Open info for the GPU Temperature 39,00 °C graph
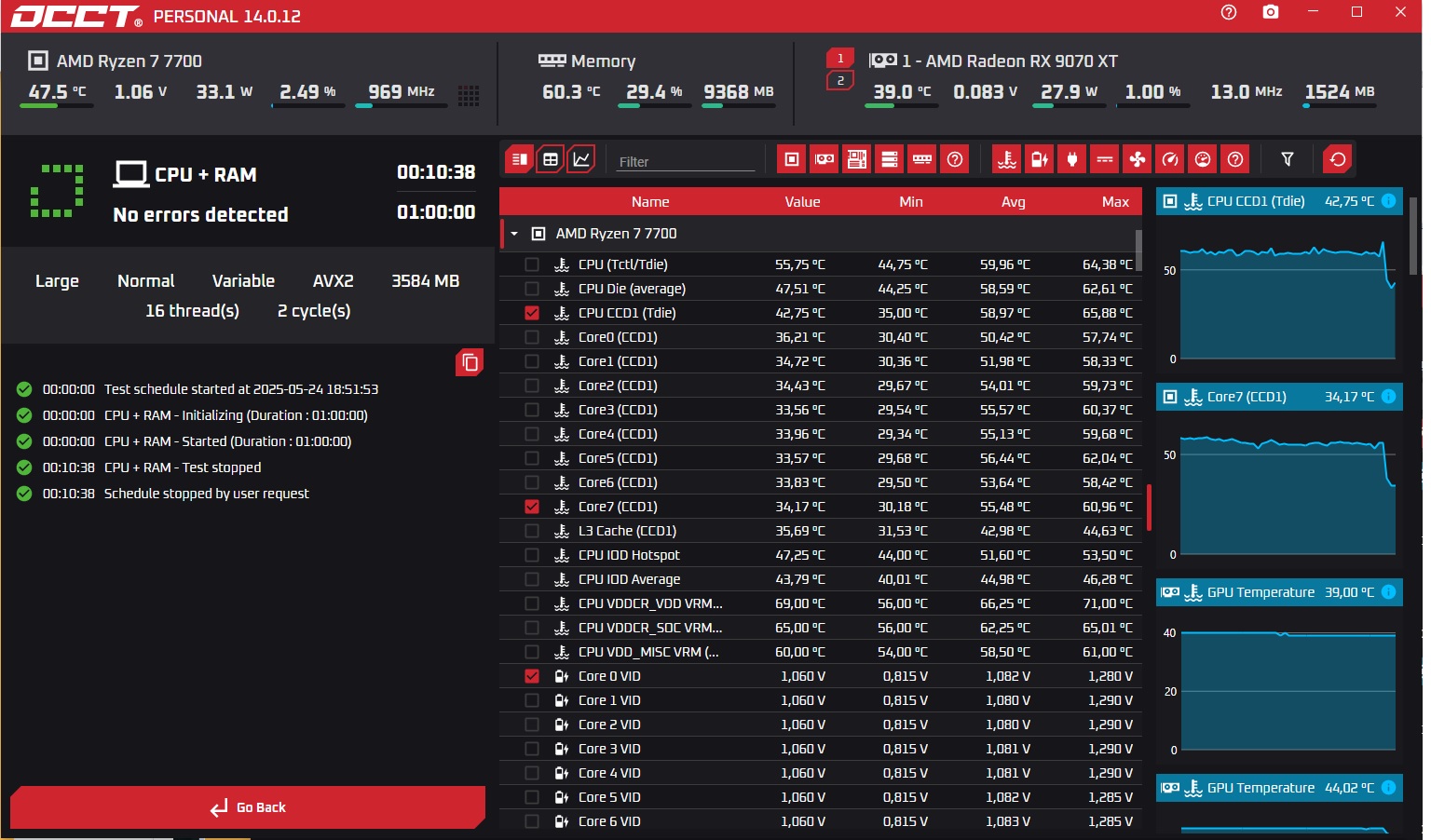1431x840 pixels. [x=1388, y=592]
